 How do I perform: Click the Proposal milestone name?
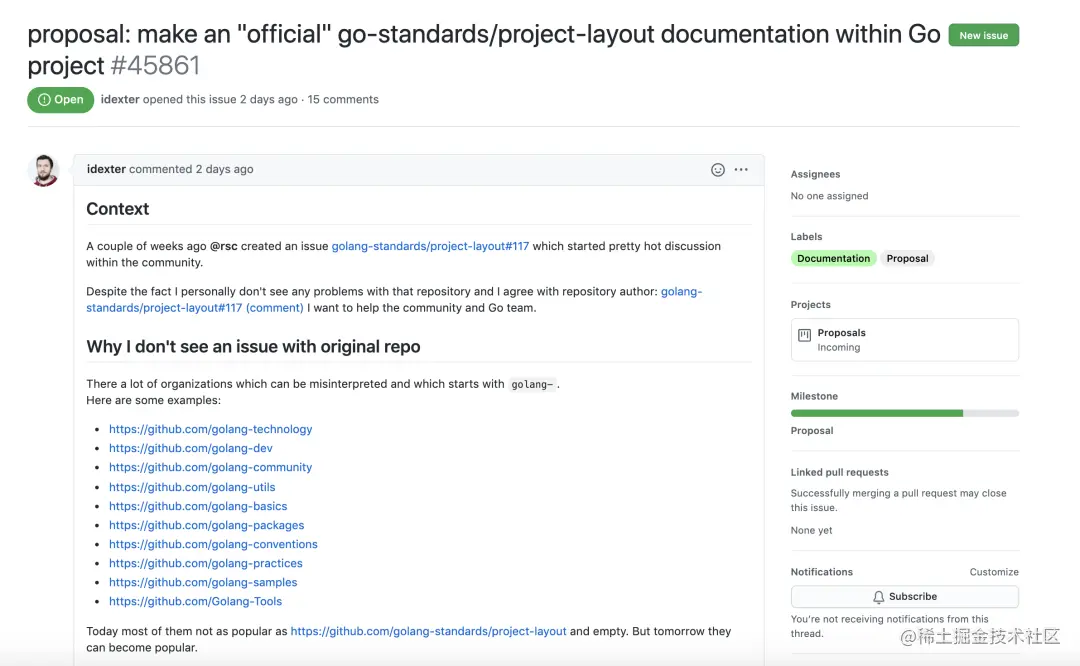[812, 431]
